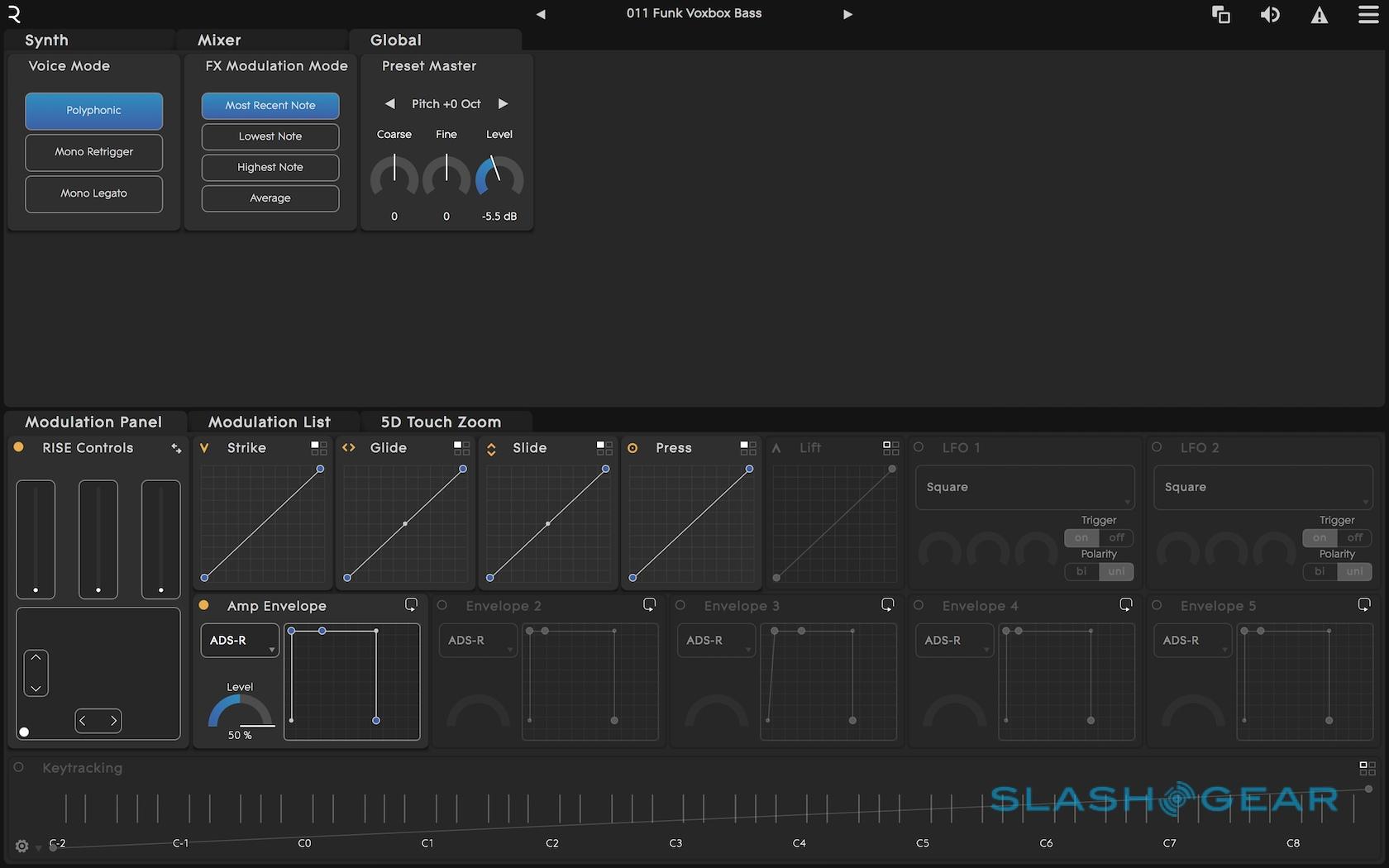1389x868 pixels.
Task: Select Mono Legato voice mode
Action: [93, 193]
